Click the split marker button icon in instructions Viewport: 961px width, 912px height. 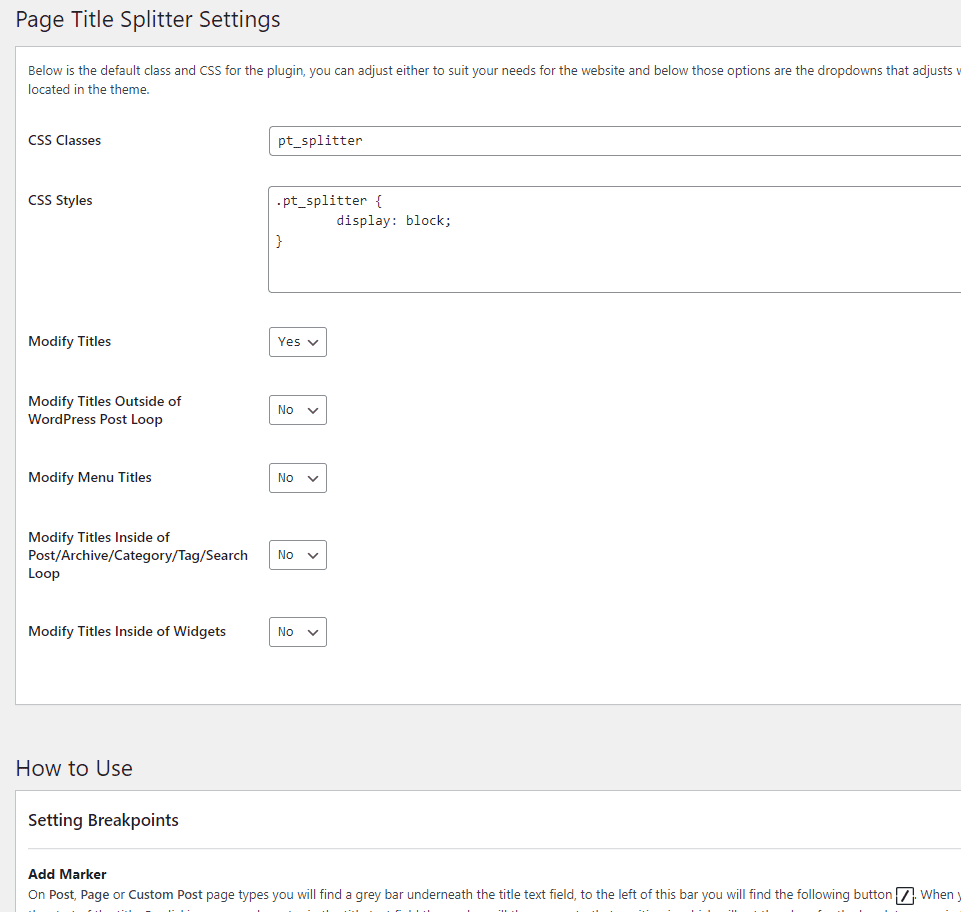[903, 894]
